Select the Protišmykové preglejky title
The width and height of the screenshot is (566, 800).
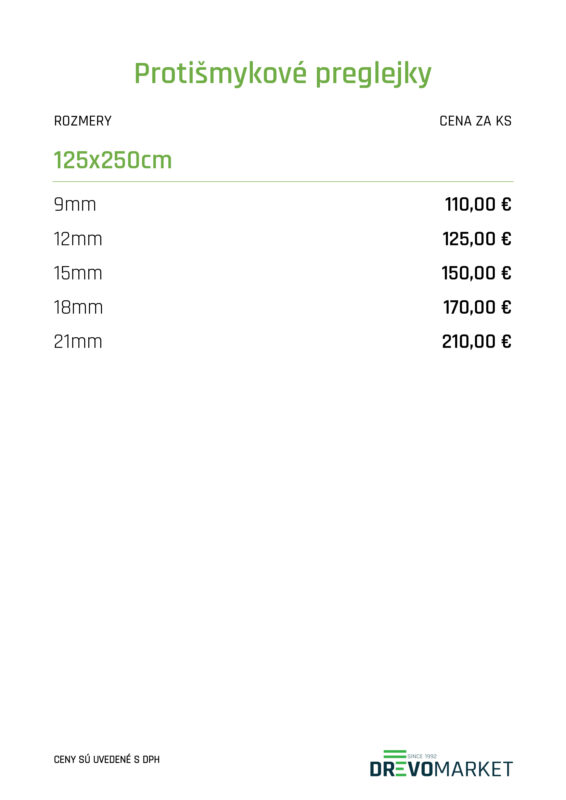coord(283,74)
